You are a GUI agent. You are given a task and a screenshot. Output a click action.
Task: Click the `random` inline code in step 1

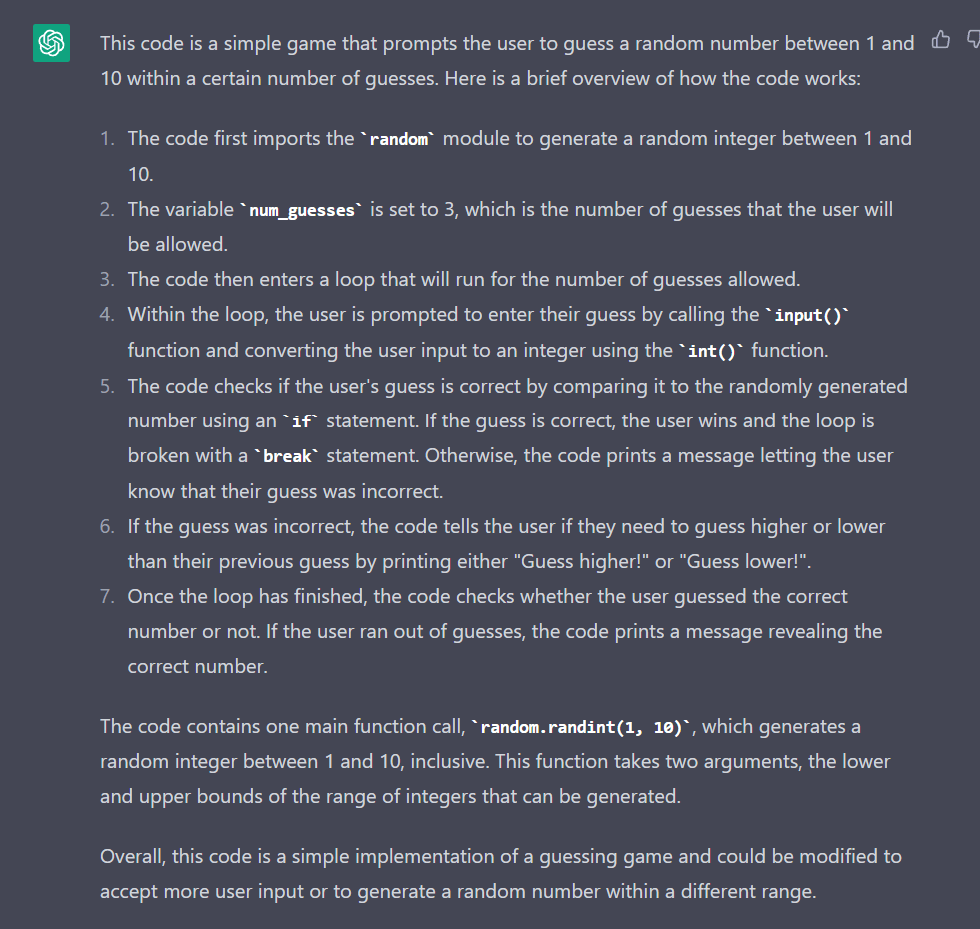coord(398,140)
